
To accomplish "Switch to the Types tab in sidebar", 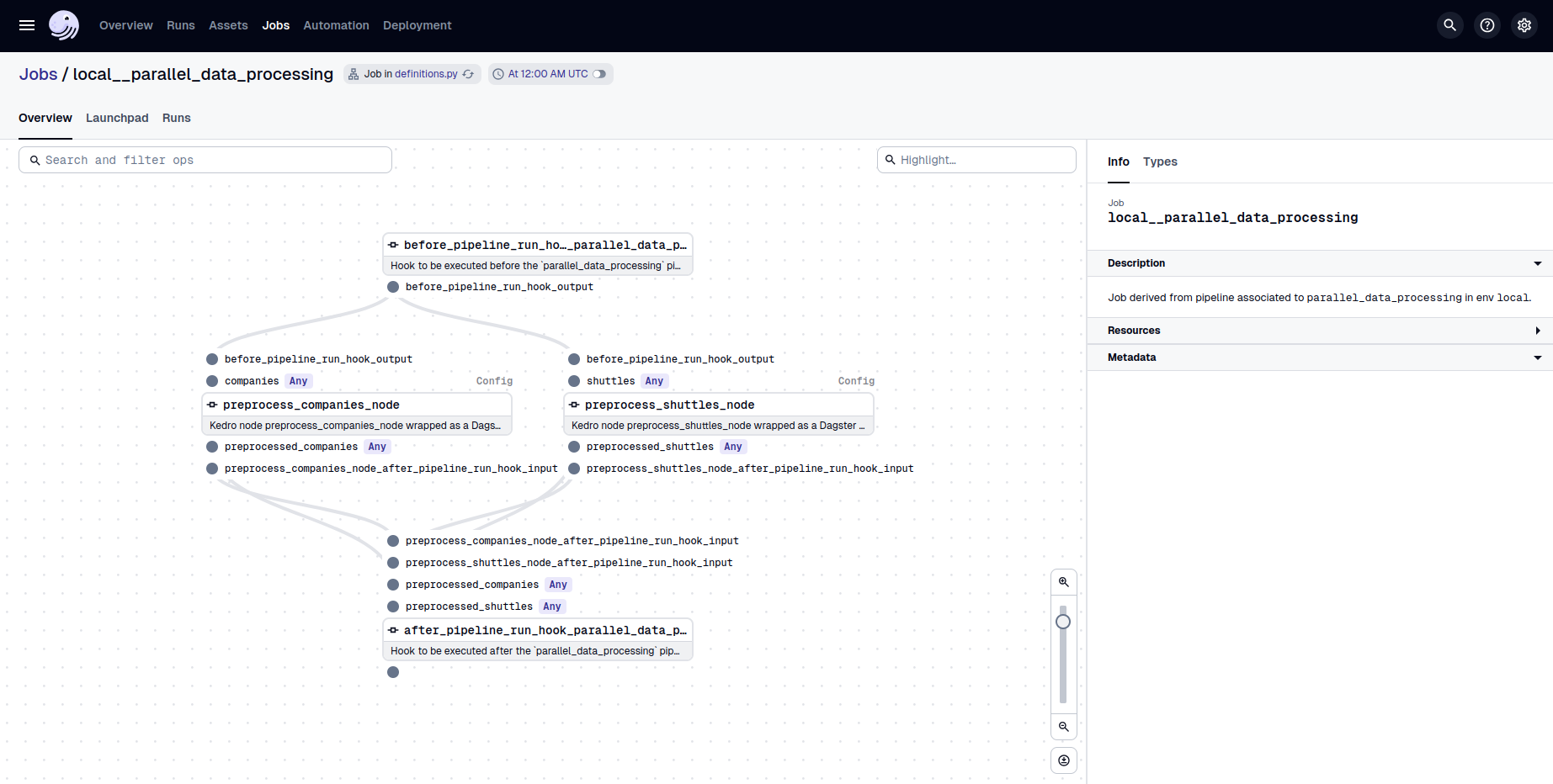I will (1160, 162).
